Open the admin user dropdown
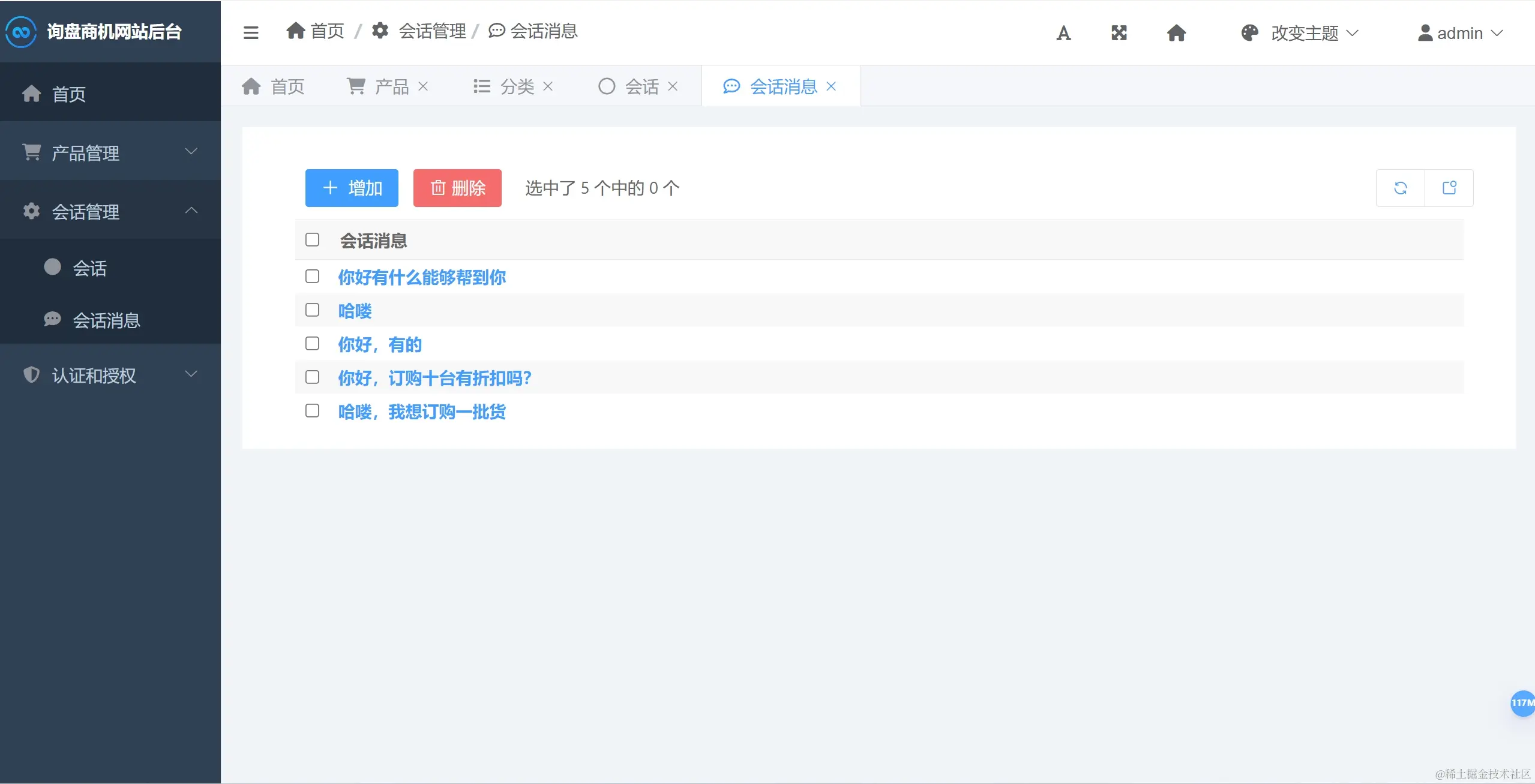This screenshot has width=1535, height=784. point(1461,33)
